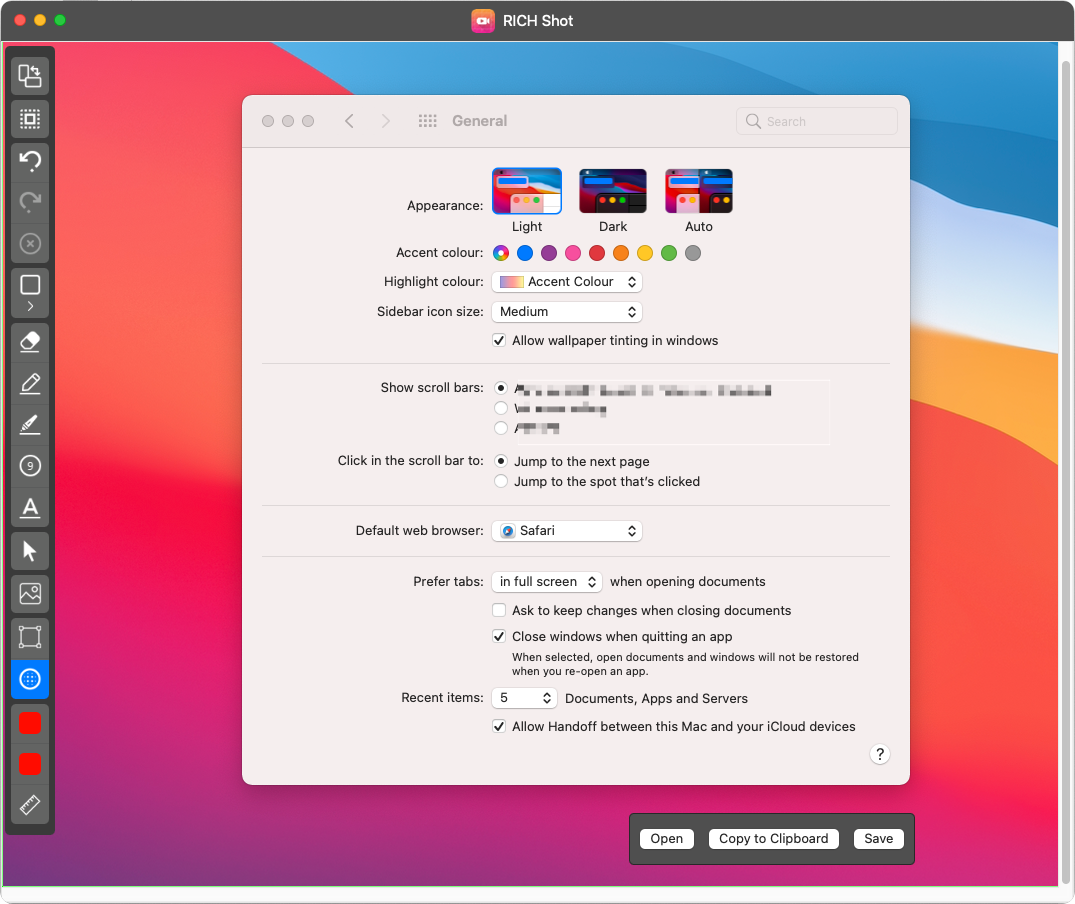This screenshot has height=904, width=1075.
Task: Activate the Highlighter marker tool
Action: coord(29,425)
